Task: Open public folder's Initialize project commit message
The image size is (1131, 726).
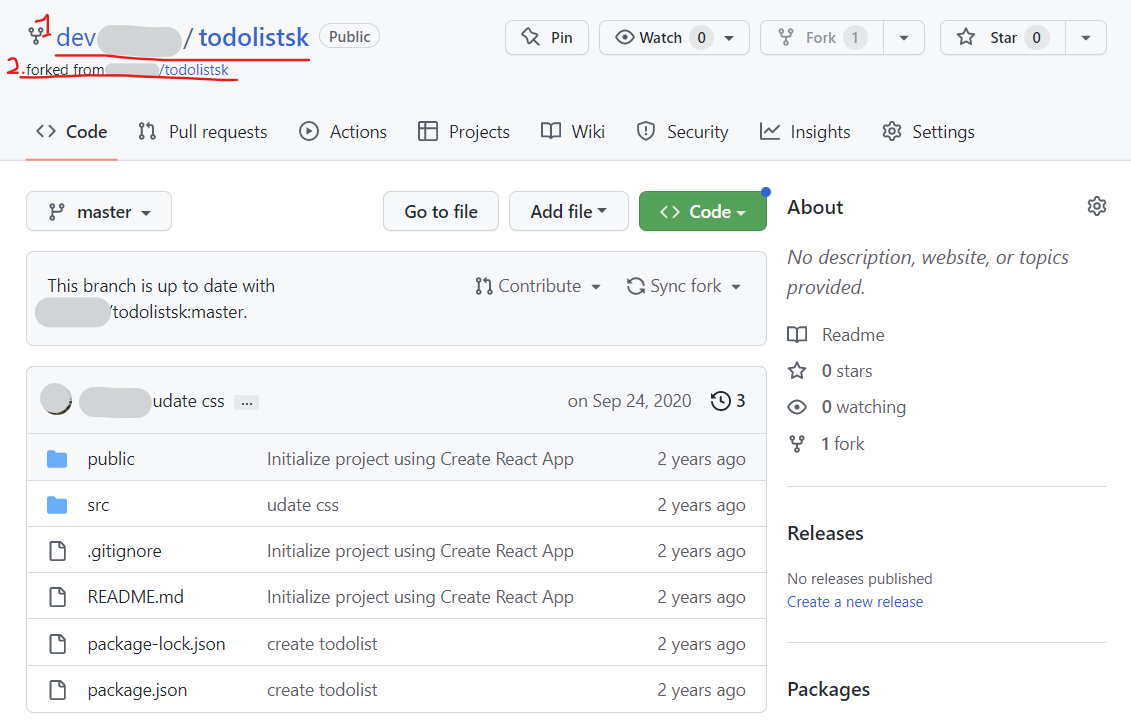Action: 421,459
